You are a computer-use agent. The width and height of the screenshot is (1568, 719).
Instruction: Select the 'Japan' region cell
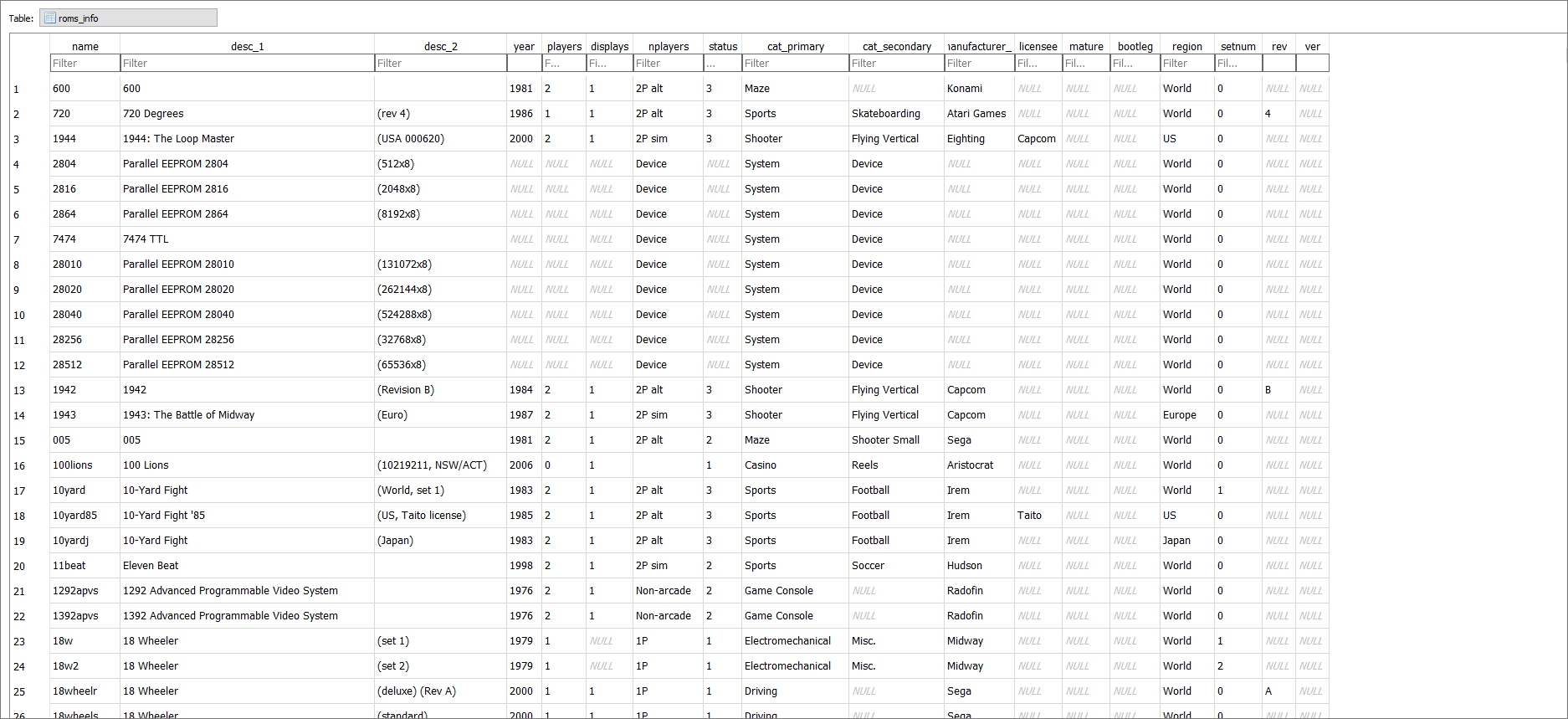click(x=1186, y=541)
